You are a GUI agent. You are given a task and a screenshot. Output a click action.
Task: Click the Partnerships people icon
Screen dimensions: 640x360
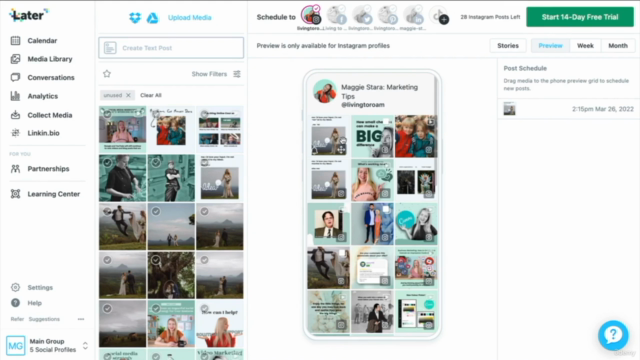point(16,169)
